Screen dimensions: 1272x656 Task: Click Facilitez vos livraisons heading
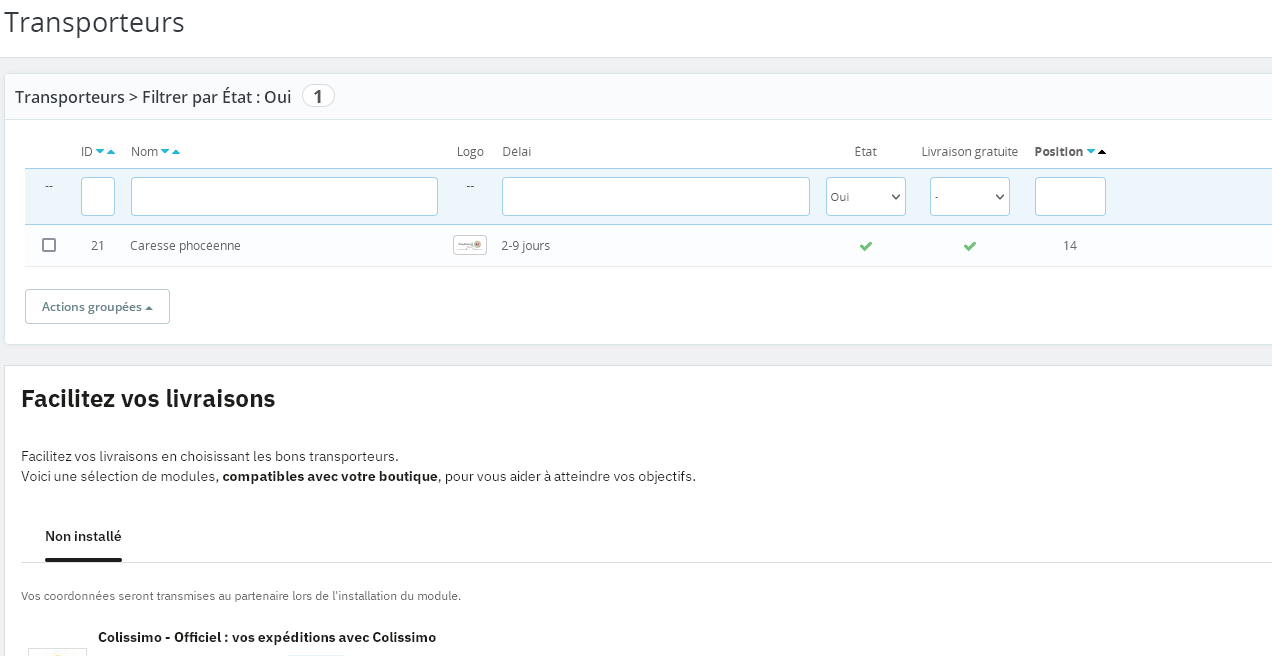click(x=148, y=399)
